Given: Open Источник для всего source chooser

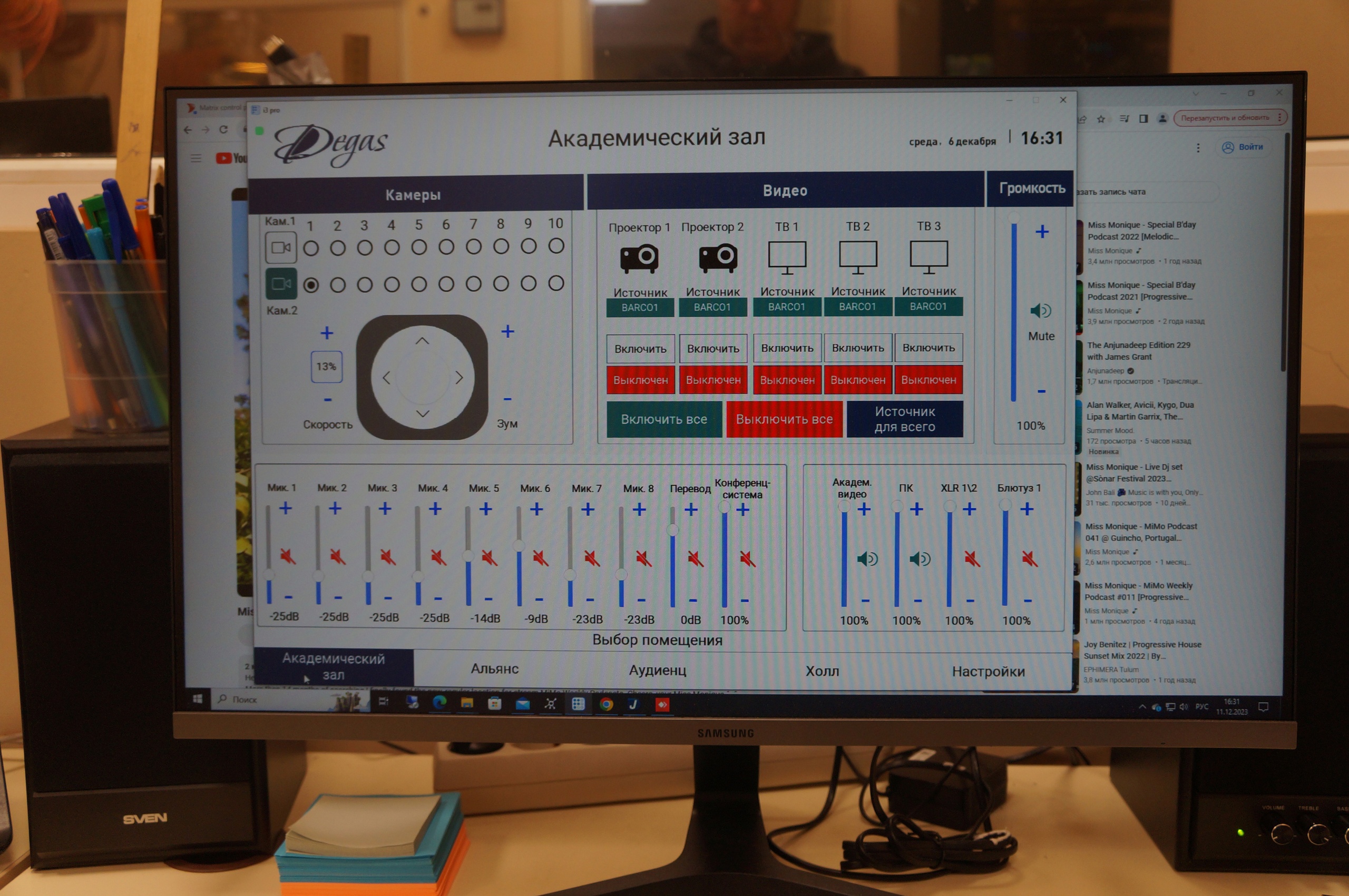Looking at the screenshot, I should click(904, 419).
